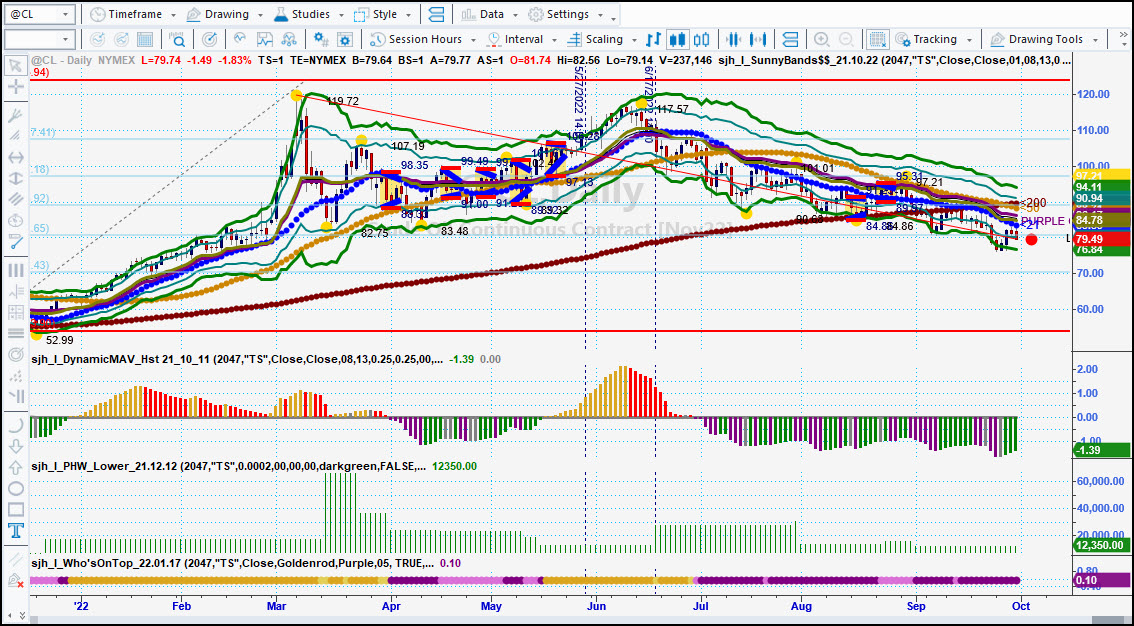1134x626 pixels.
Task: Click the wide bar spacing icon
Action: pyautogui.click(x=759, y=39)
